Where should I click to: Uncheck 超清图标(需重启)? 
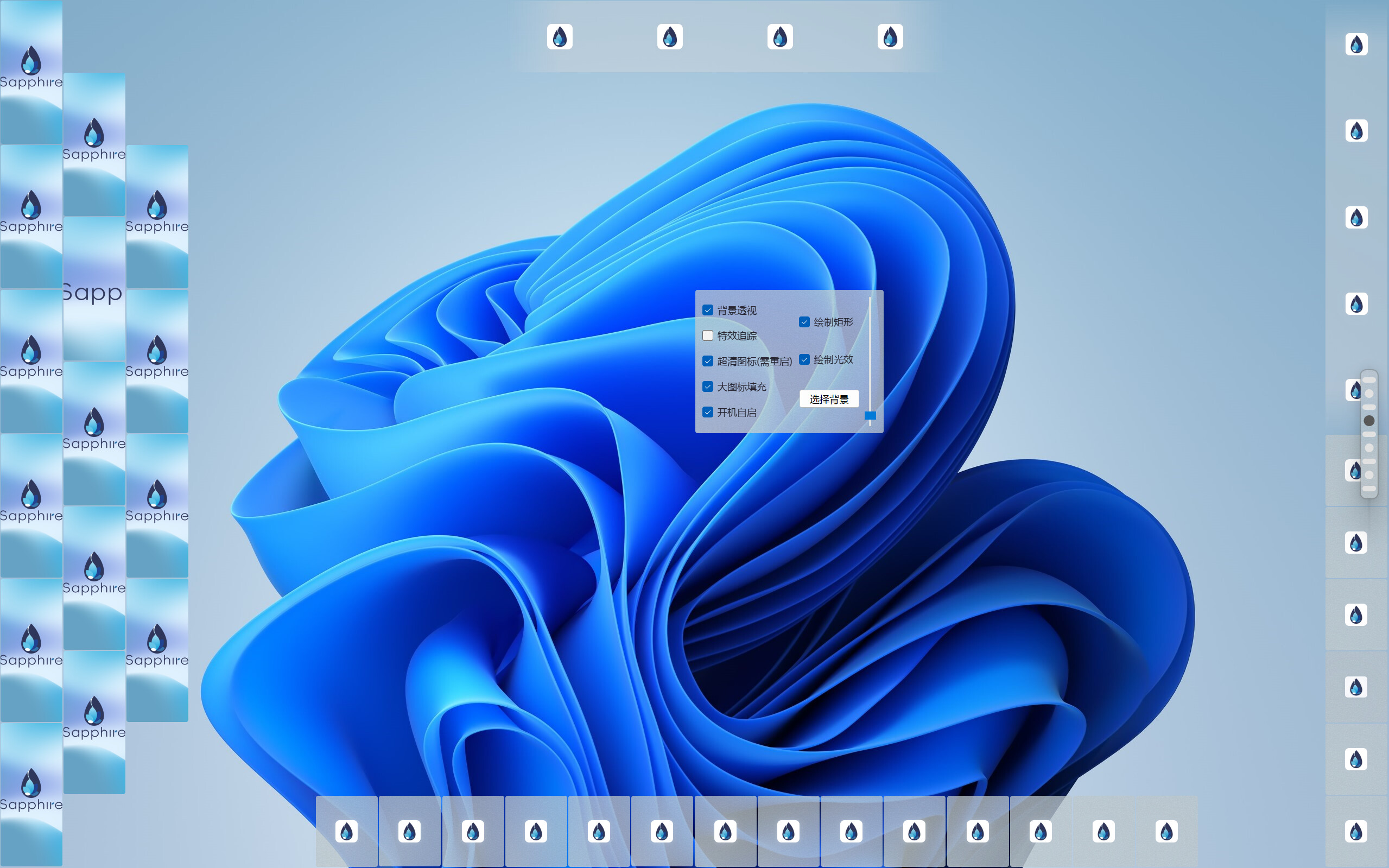pyautogui.click(x=708, y=361)
